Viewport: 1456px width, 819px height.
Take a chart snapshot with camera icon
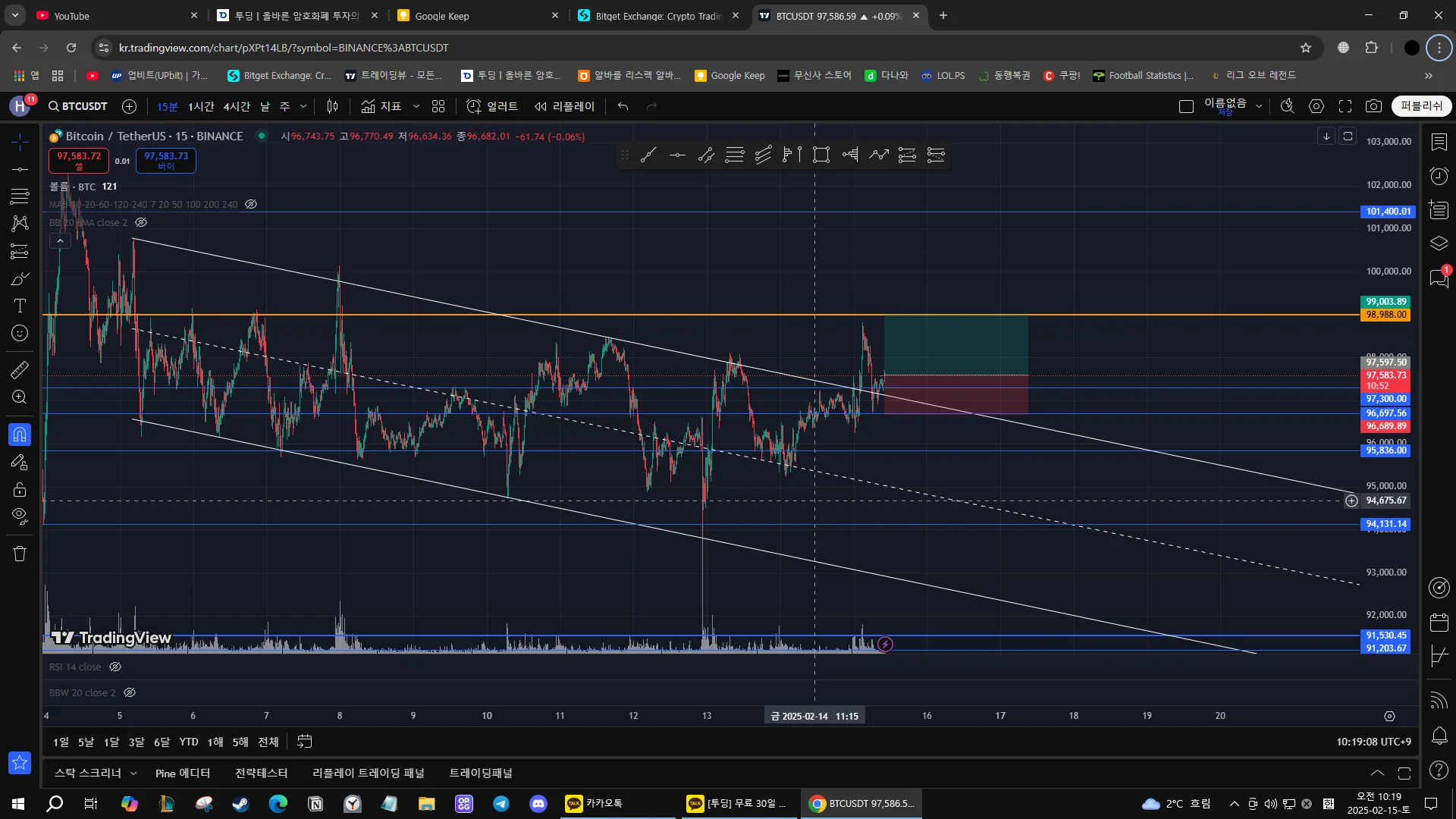(1373, 106)
